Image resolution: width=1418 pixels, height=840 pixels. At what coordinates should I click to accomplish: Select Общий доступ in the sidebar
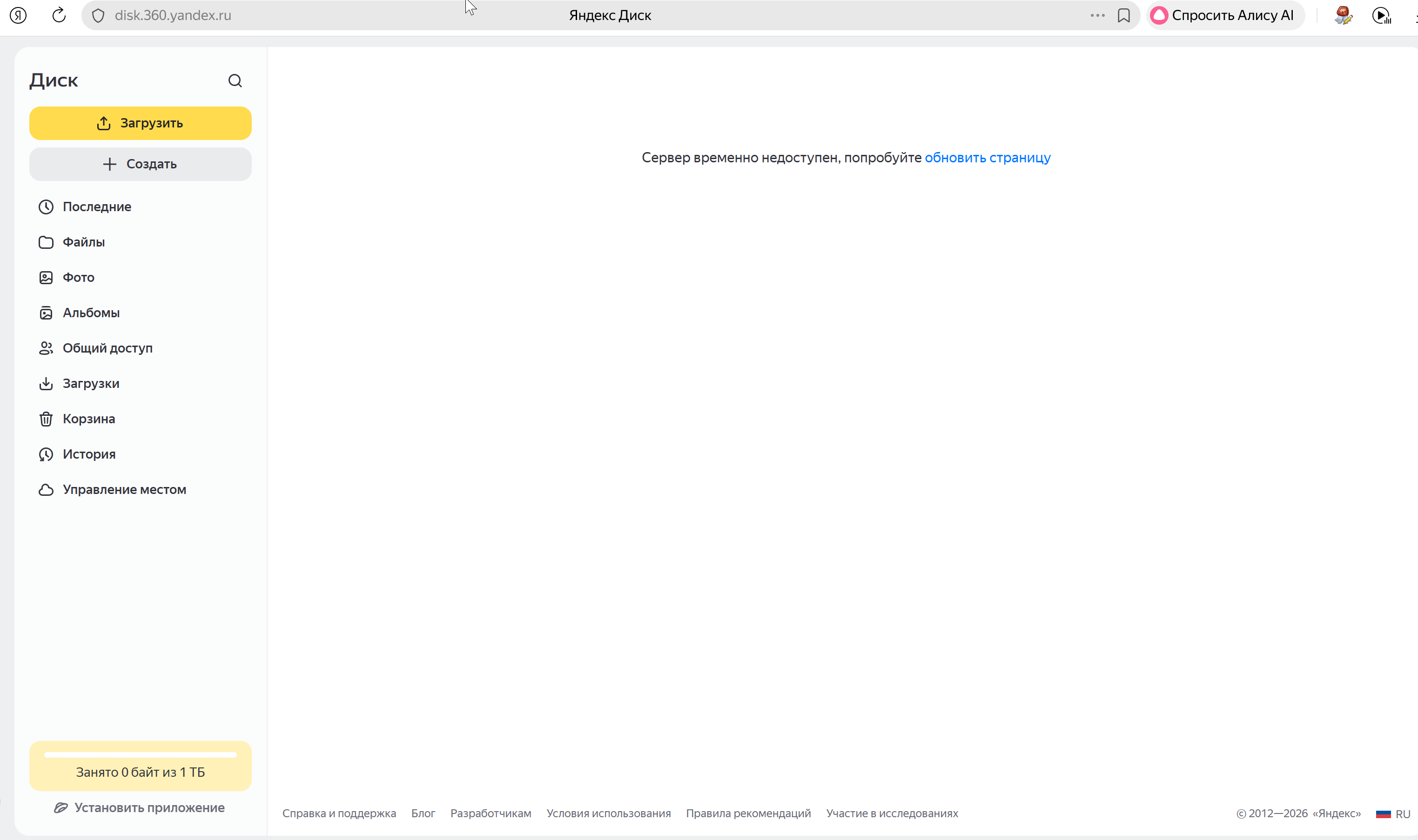pos(108,348)
